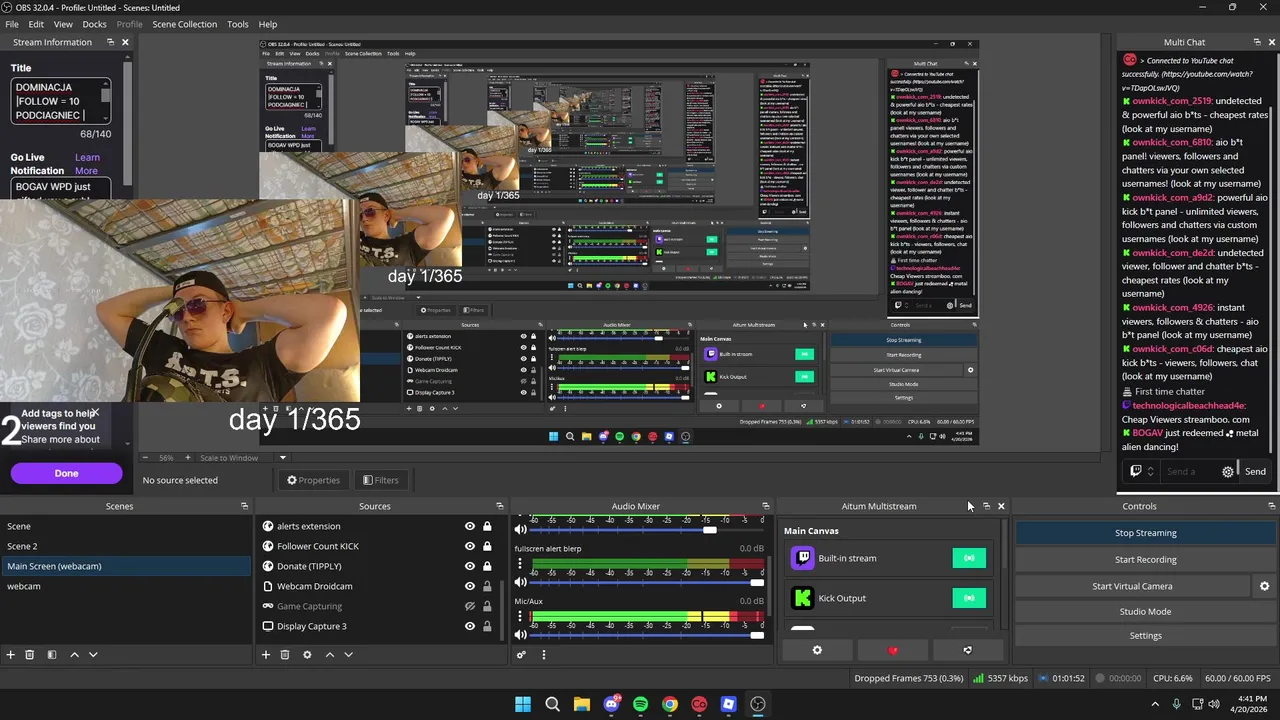Open source properties gear in Sources toolbar
This screenshot has height=720, width=1280.
click(307, 654)
